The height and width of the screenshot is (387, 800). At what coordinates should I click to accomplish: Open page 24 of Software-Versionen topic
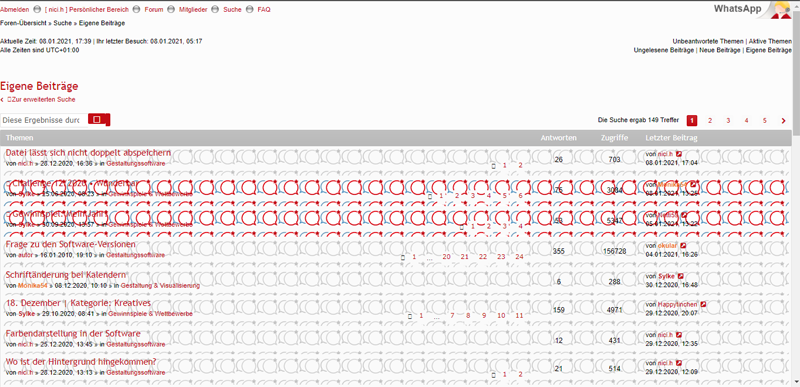pyautogui.click(x=519, y=257)
